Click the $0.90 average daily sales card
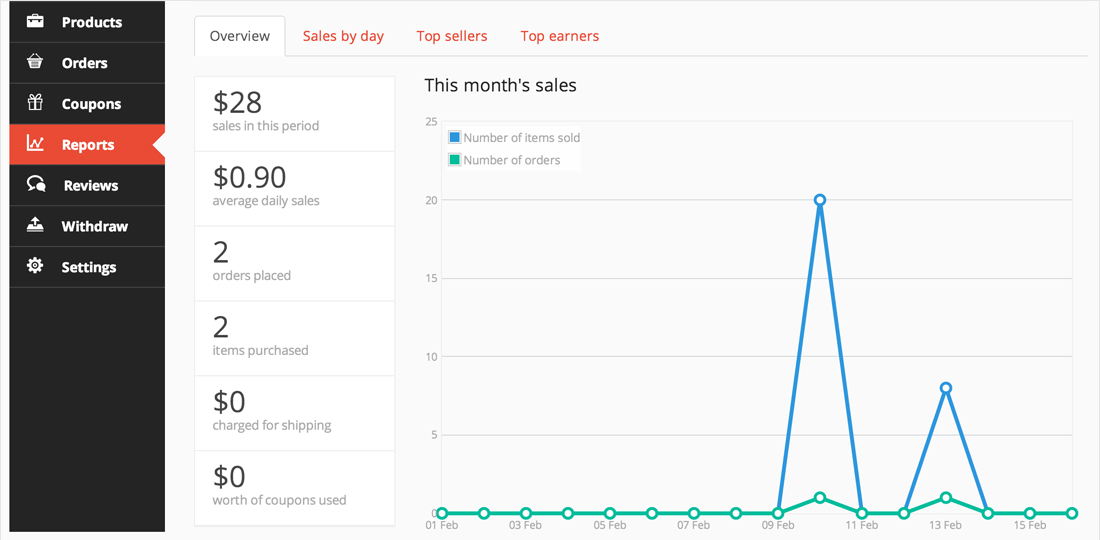Viewport: 1100px width, 540px height. [294, 188]
